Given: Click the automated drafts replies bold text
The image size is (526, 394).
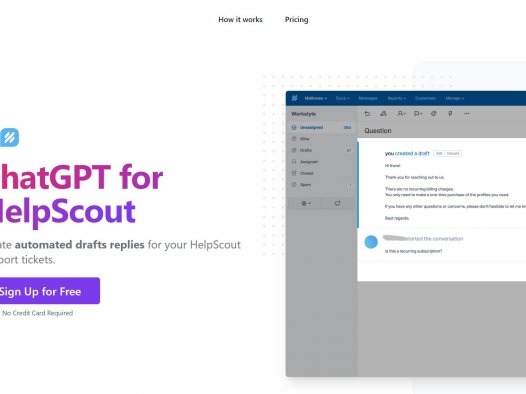Looking at the screenshot, I should tap(80, 244).
